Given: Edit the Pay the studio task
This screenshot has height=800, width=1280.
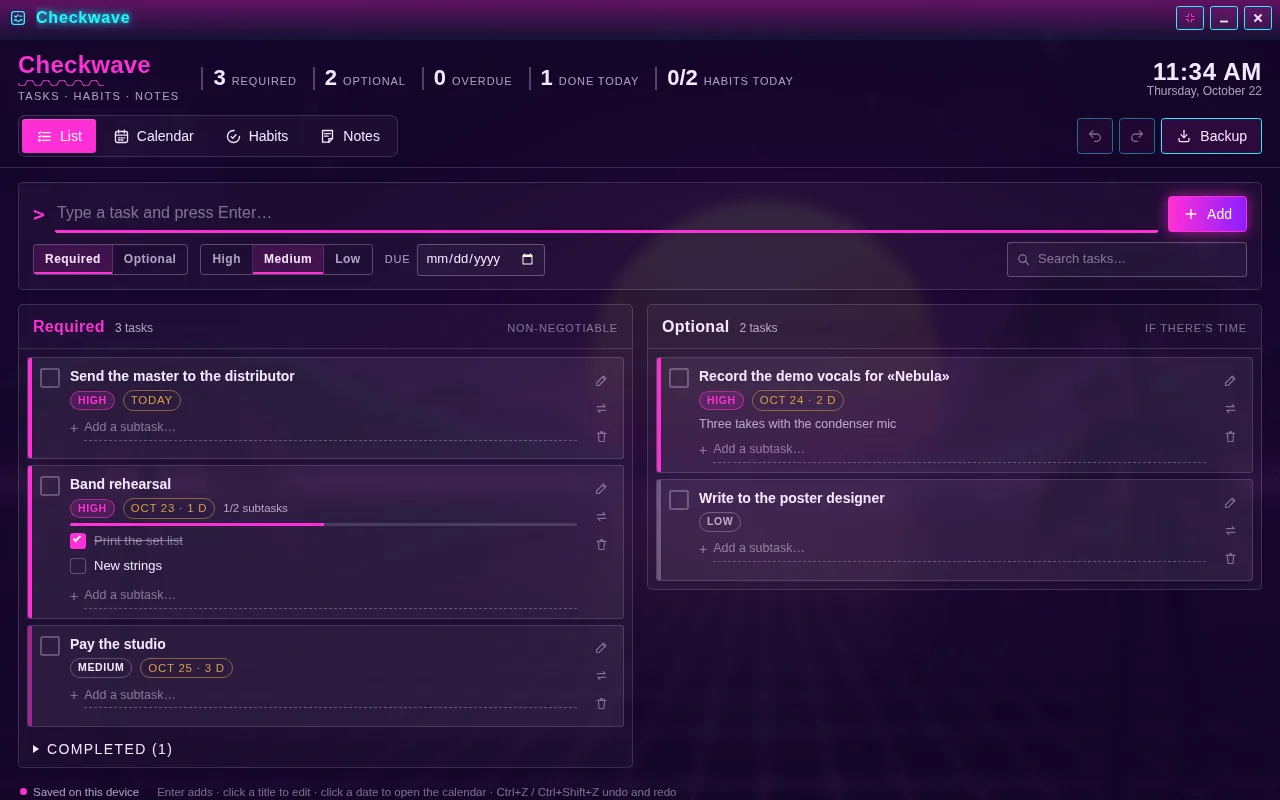Looking at the screenshot, I should coord(601,648).
